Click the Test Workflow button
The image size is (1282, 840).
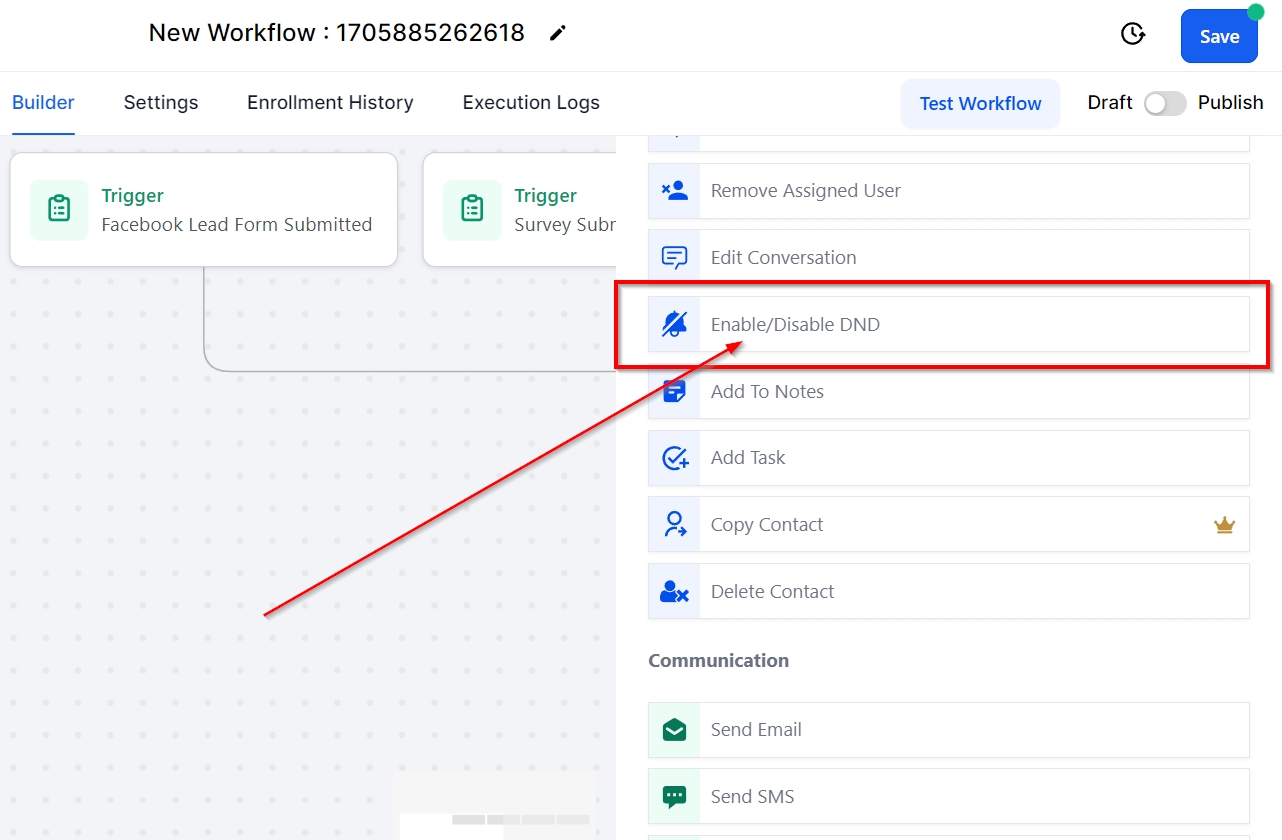[x=980, y=104]
